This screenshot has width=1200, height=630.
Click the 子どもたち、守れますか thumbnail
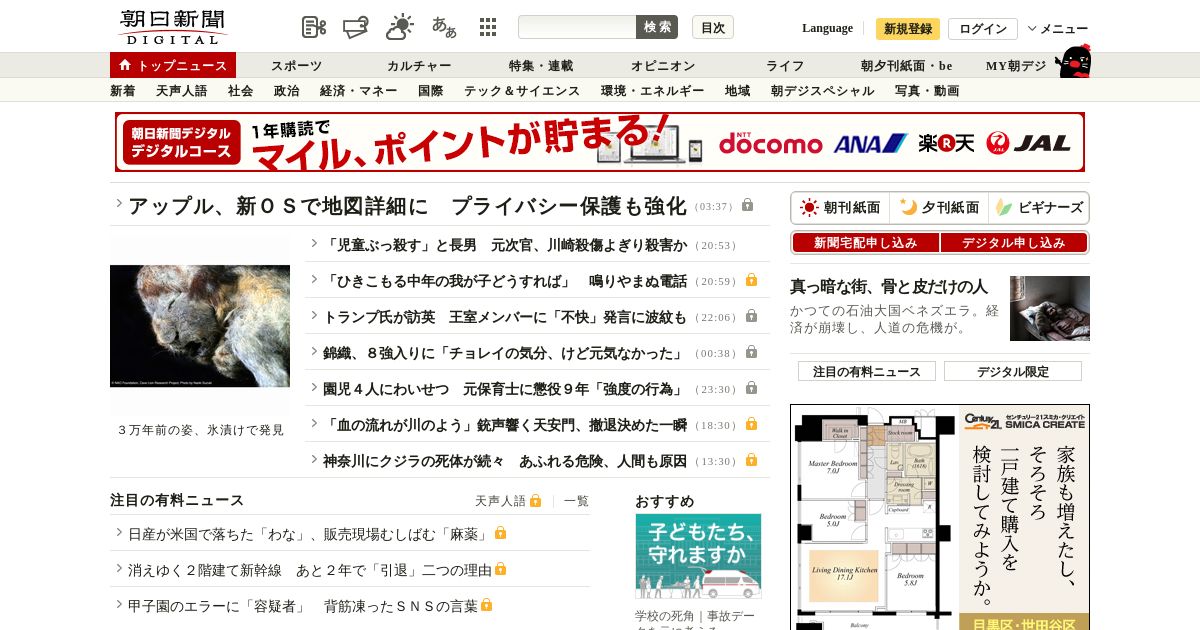point(698,556)
